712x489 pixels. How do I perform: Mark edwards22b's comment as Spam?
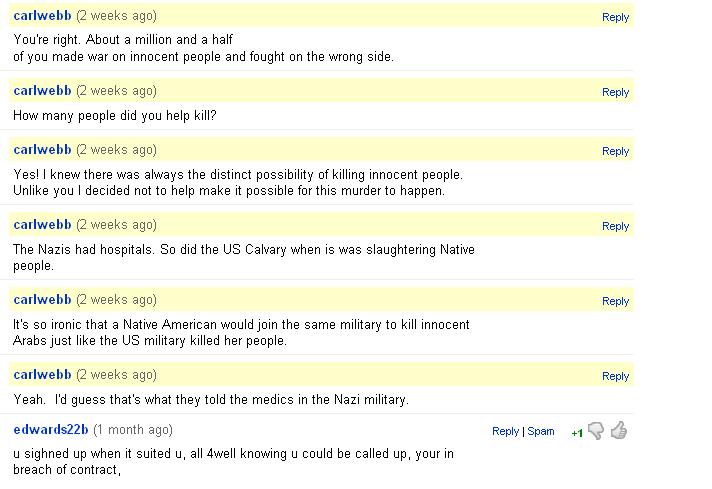pos(541,431)
